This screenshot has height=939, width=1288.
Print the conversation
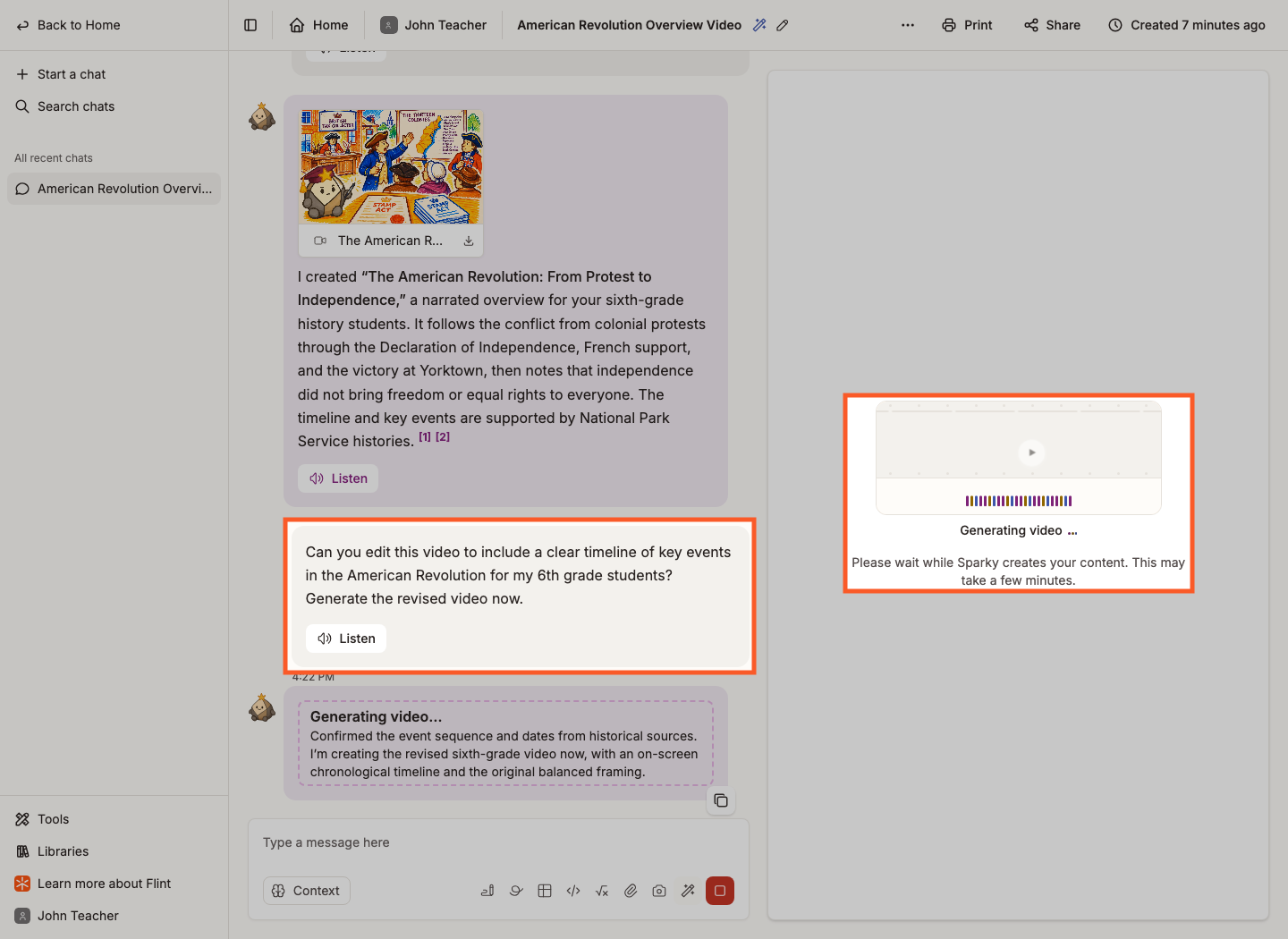(967, 25)
